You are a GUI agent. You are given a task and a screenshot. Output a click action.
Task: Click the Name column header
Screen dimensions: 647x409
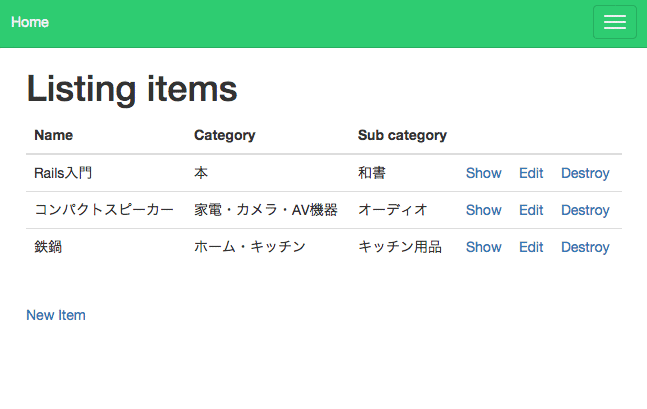[53, 135]
